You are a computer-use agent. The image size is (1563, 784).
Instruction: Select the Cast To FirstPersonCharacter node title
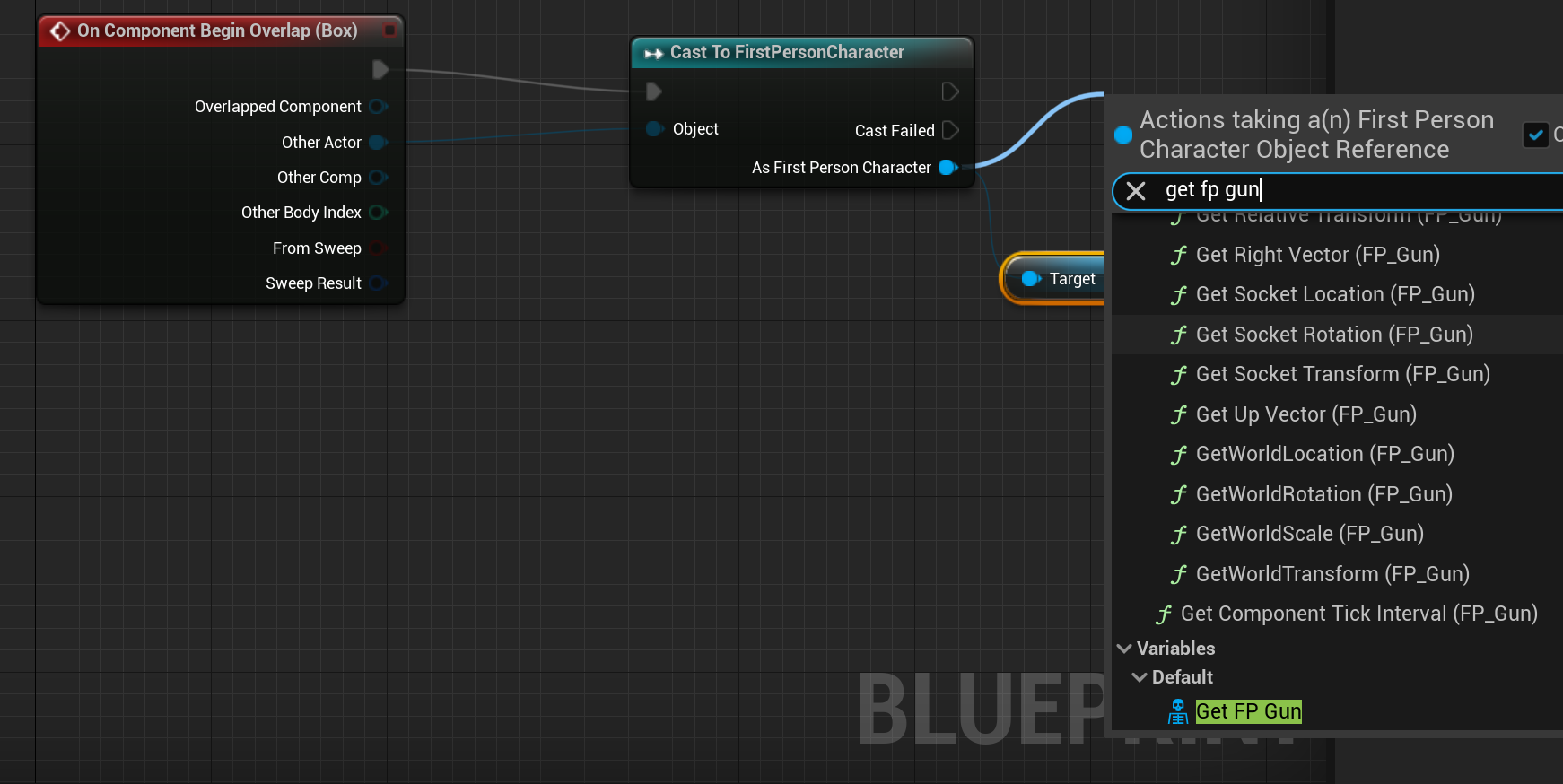coord(787,52)
